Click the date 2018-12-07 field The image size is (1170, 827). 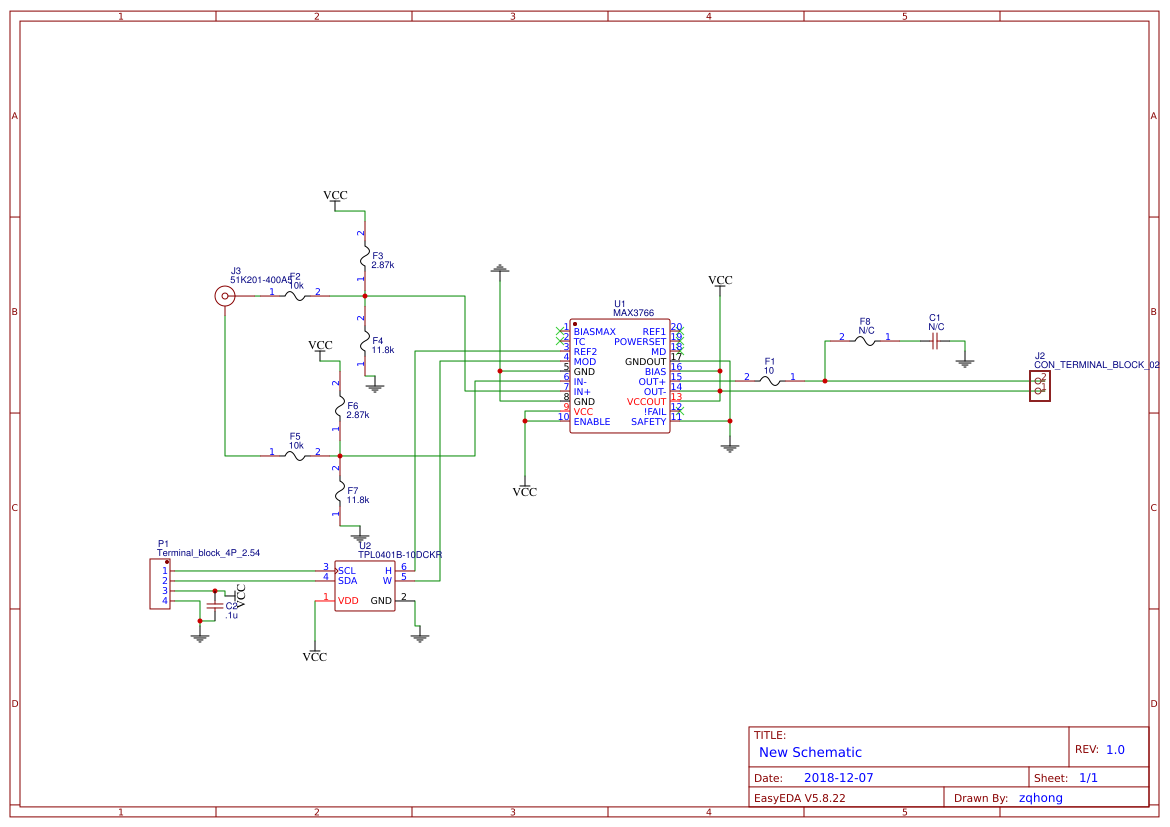(836, 777)
